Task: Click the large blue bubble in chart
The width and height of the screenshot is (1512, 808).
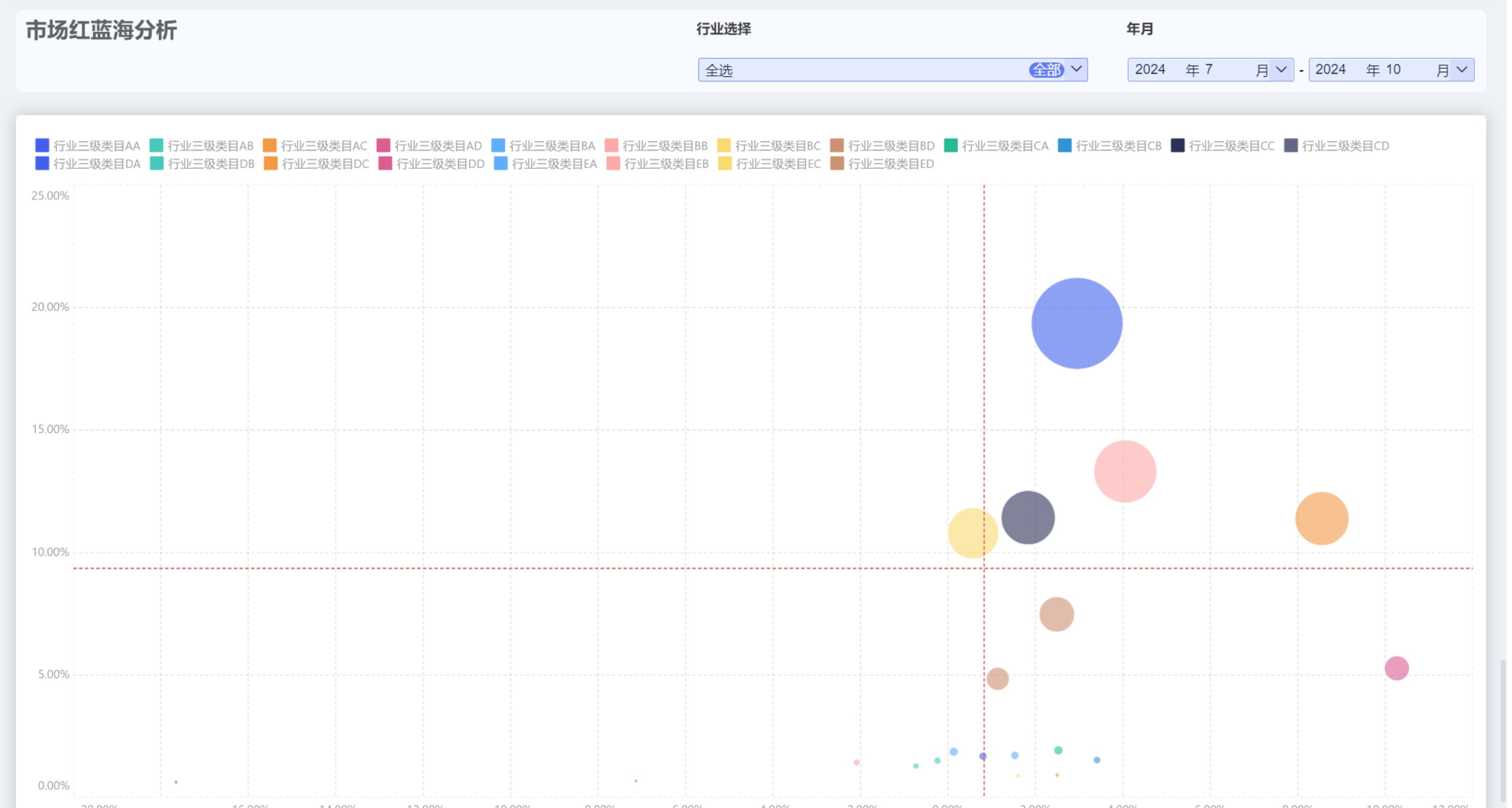Action: tap(1076, 324)
